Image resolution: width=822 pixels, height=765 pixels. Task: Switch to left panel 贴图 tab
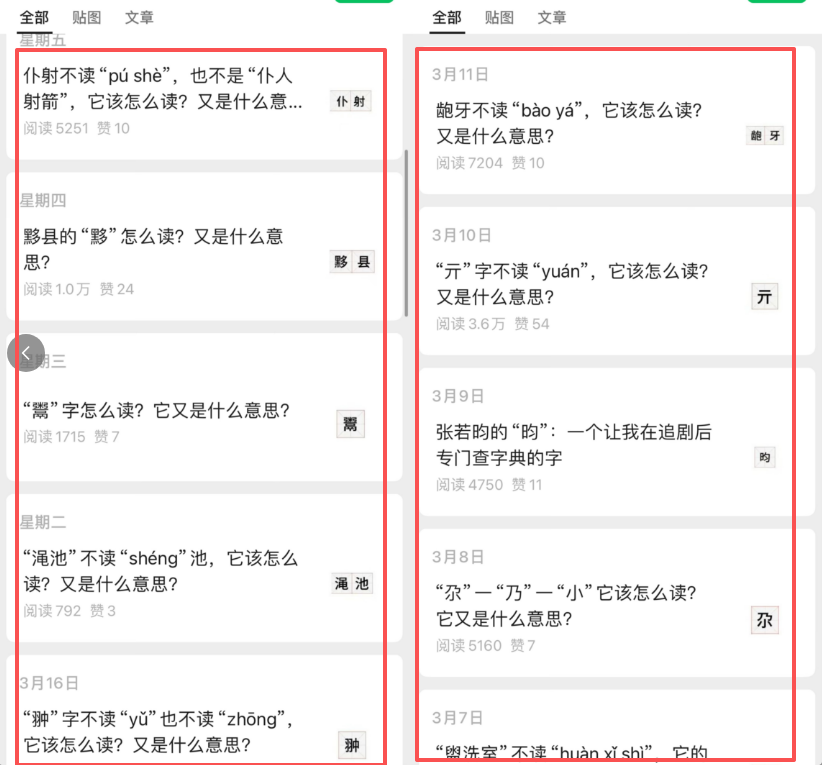[86, 17]
